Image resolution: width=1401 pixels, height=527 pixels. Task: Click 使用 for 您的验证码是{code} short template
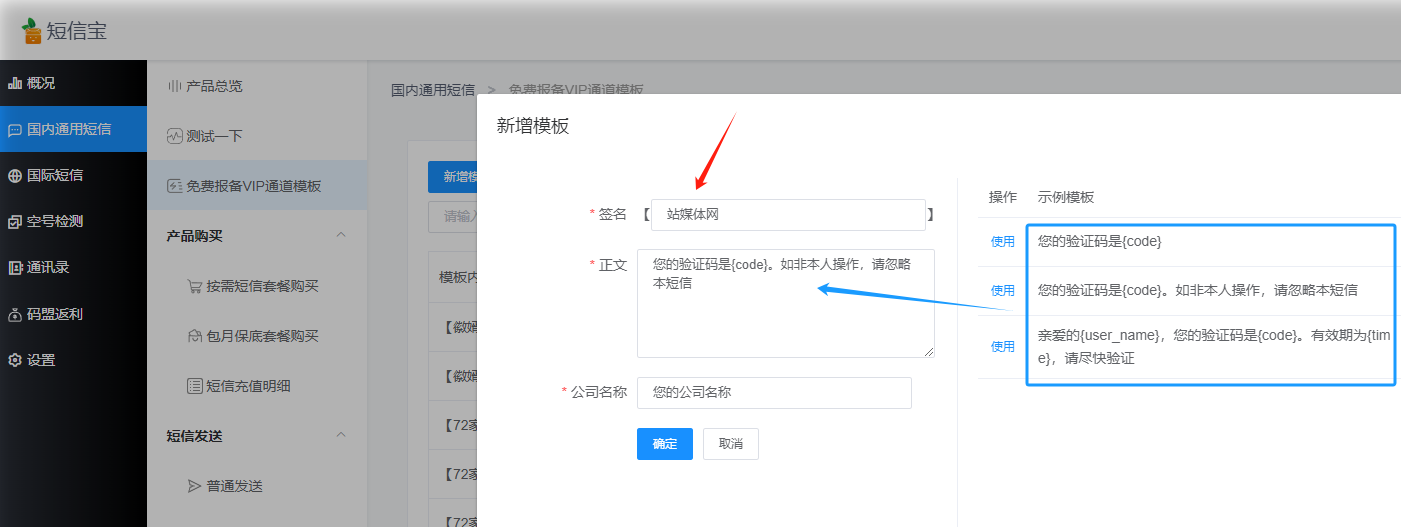coord(1003,242)
